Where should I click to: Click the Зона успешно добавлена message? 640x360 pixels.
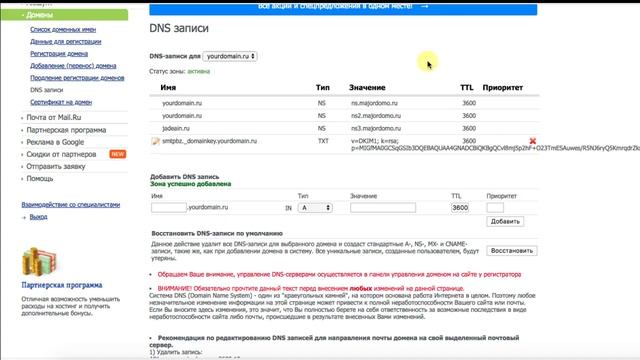pyautogui.click(x=191, y=184)
